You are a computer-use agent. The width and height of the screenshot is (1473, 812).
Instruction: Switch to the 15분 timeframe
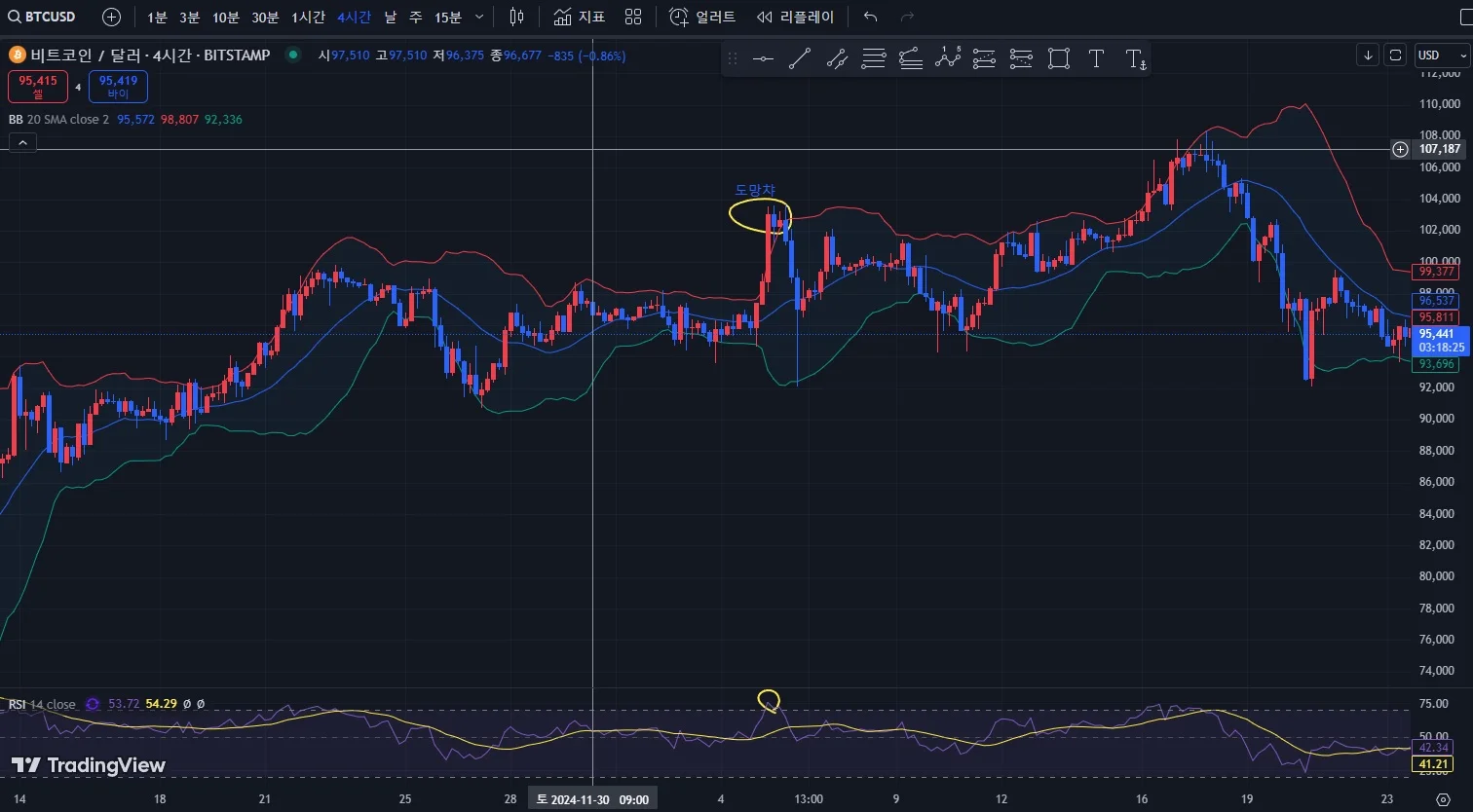[448, 18]
